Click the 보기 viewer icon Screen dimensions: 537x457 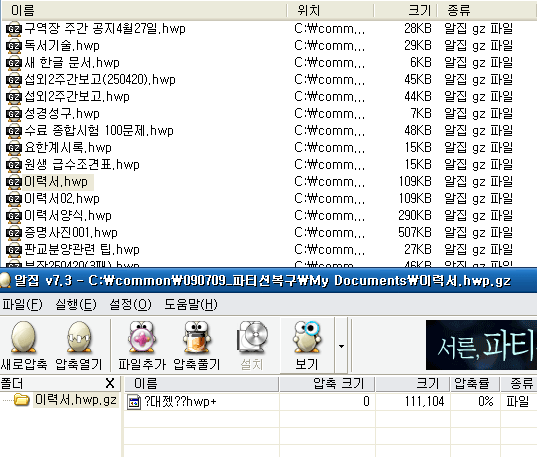point(307,337)
